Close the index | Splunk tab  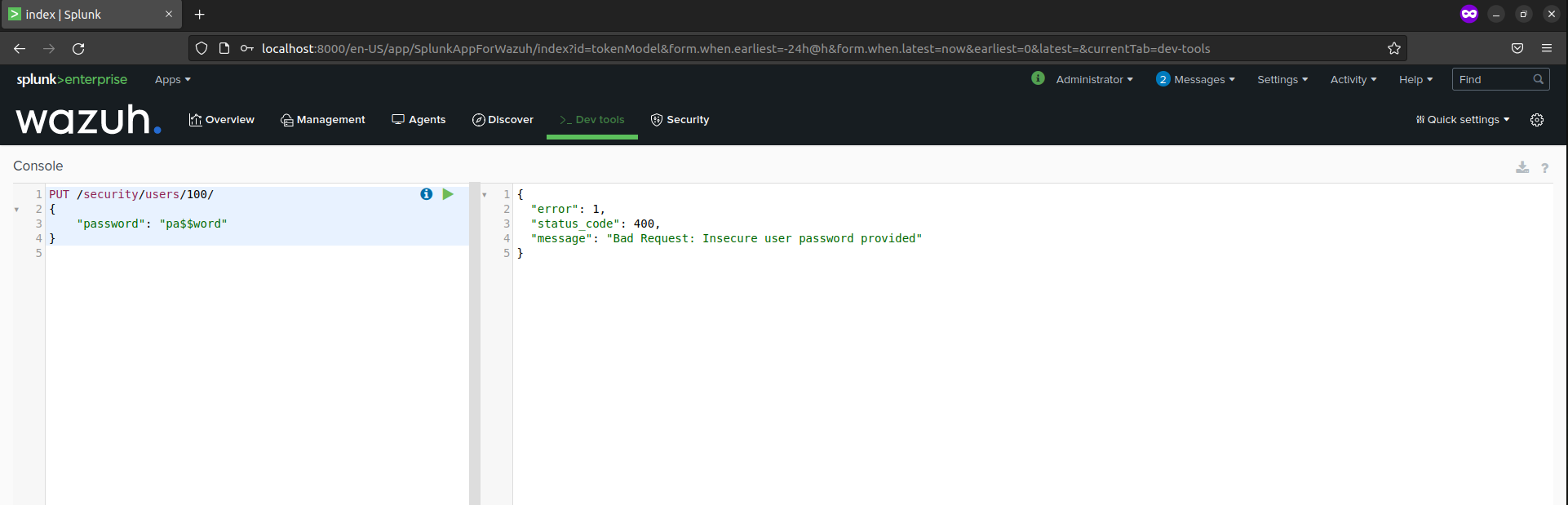(x=169, y=15)
